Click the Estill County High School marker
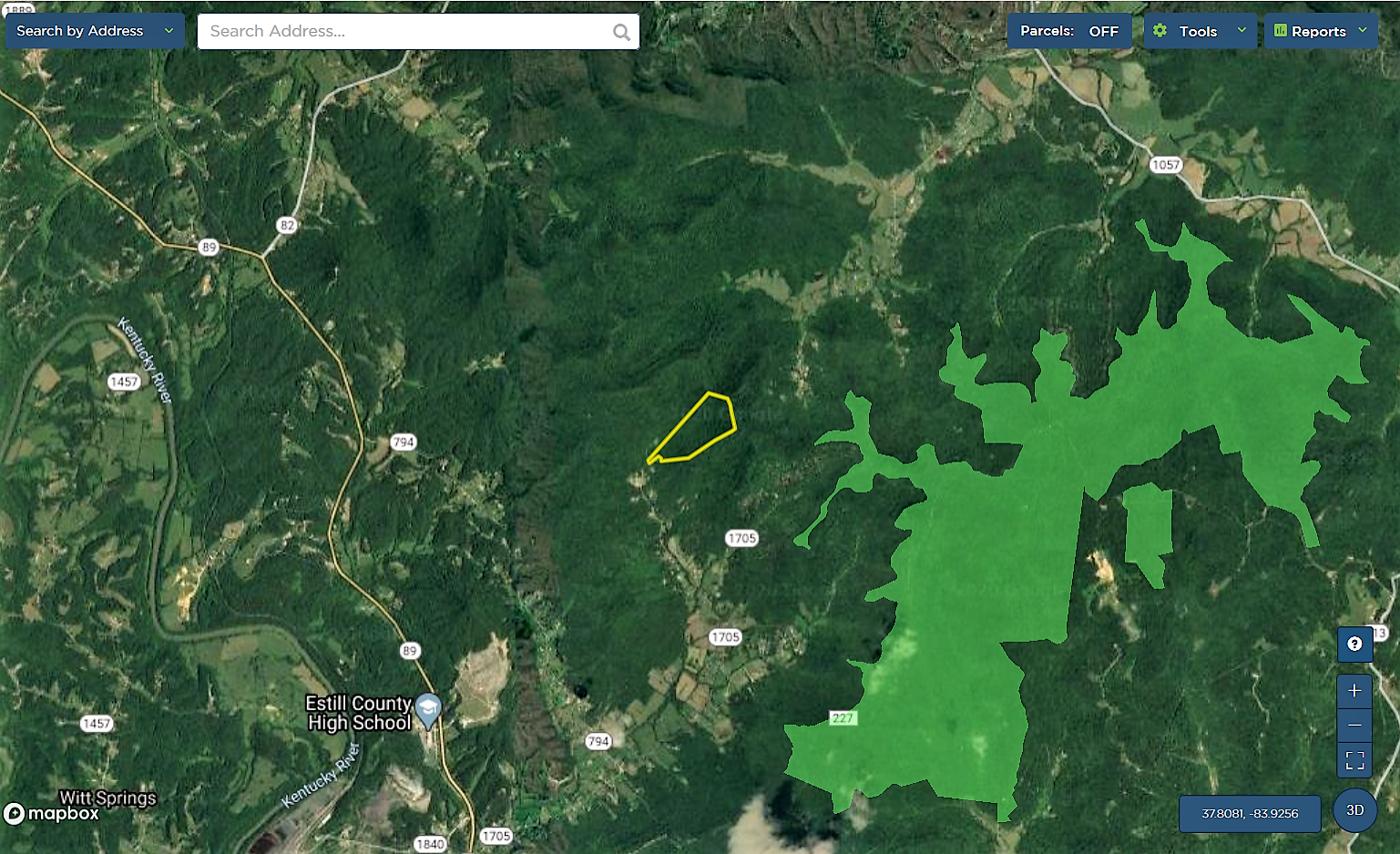1400x854 pixels. point(427,709)
